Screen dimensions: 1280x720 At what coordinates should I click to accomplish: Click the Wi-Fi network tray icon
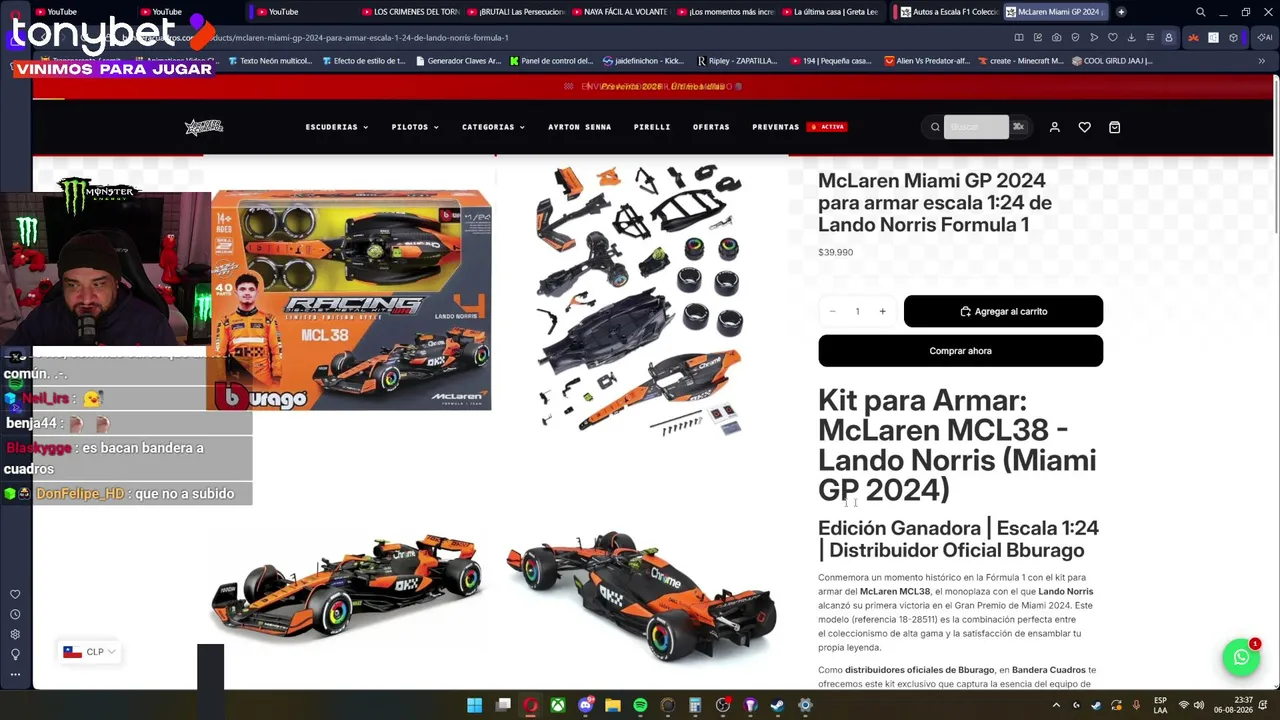tap(1184, 705)
